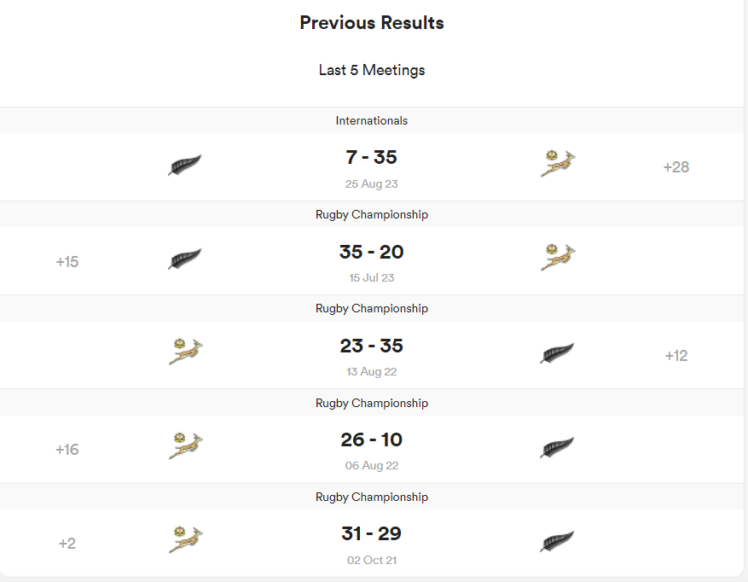Click the Last 5 Meetings label
The image size is (748, 582).
pos(372,70)
